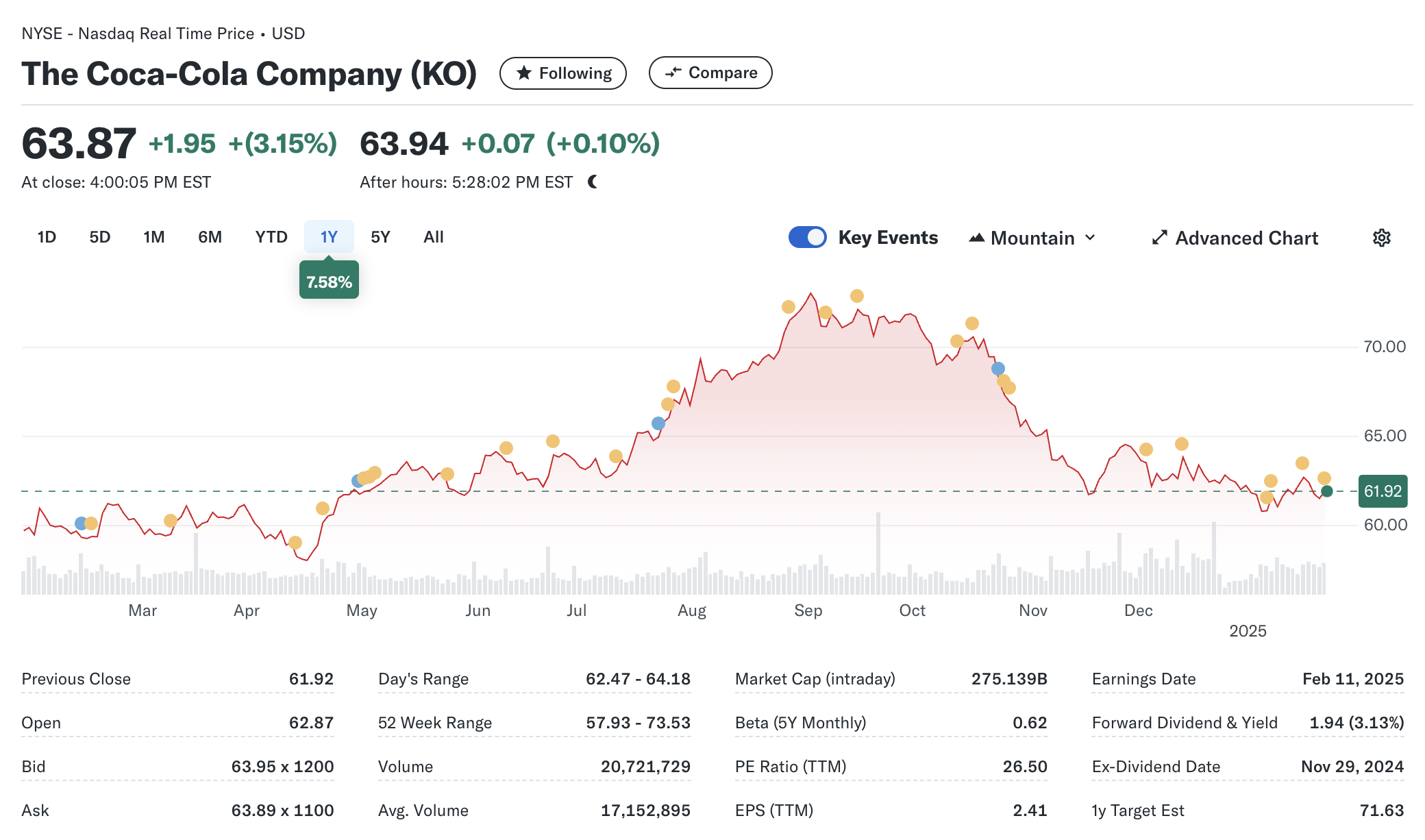Choose the 1D time range
This screenshot has width=1425, height=840.
click(x=47, y=237)
